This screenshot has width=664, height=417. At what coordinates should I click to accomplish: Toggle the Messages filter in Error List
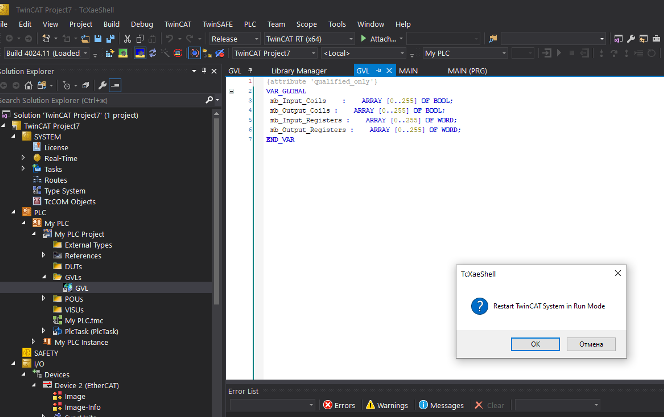coord(441,405)
